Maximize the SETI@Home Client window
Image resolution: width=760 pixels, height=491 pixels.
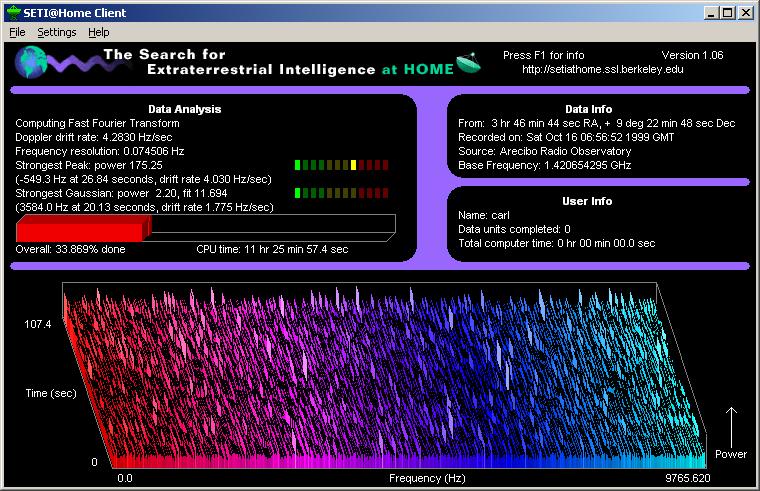(727, 13)
